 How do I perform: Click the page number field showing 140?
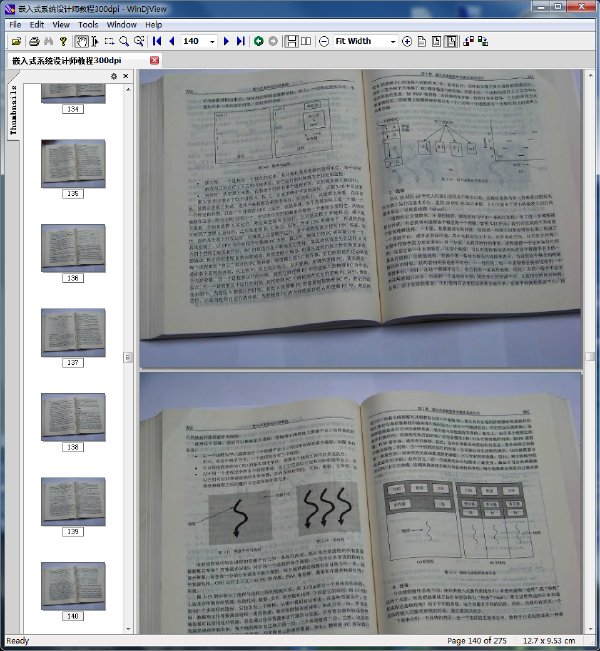point(194,41)
